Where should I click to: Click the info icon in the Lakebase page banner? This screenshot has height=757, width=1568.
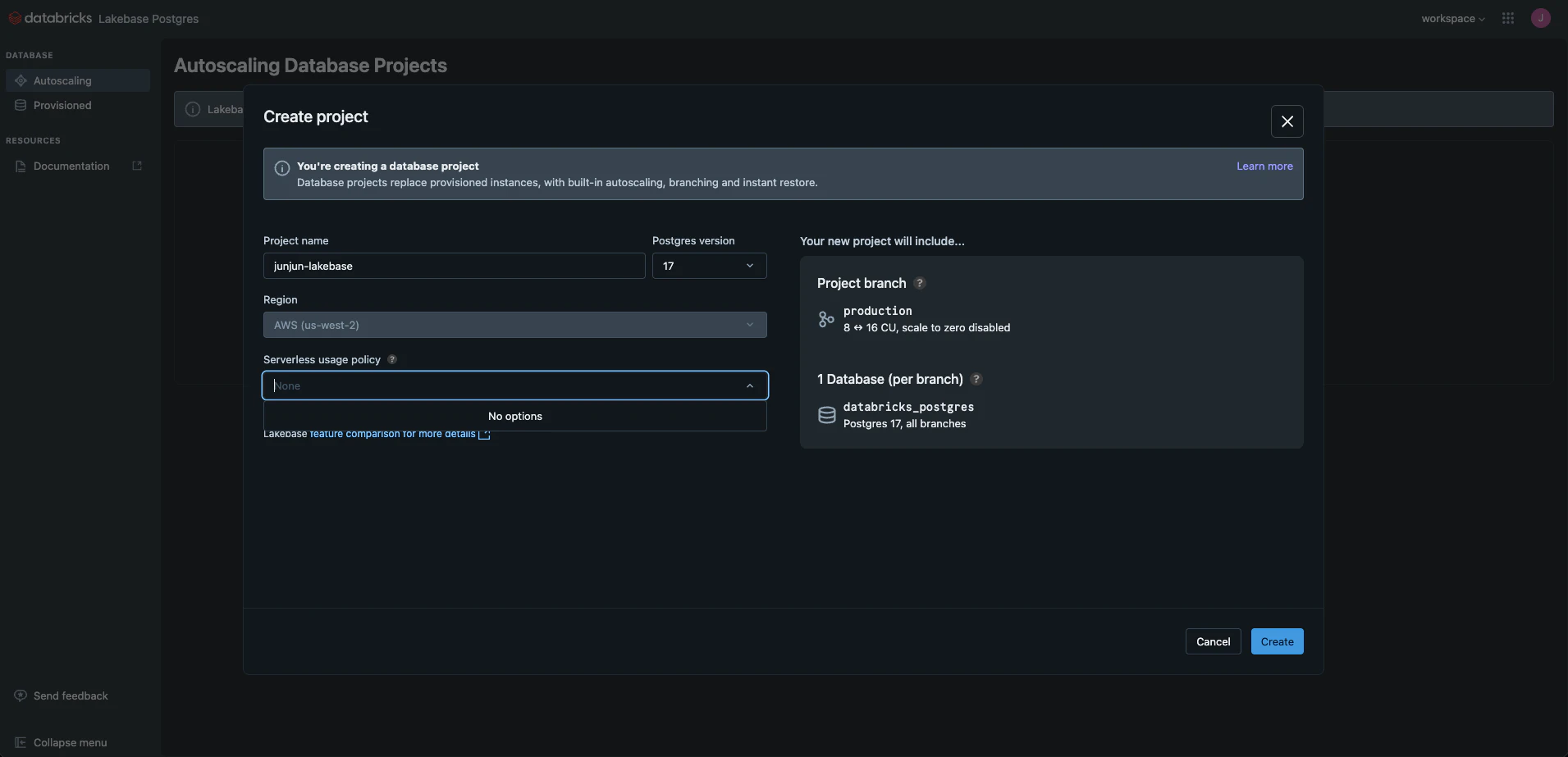click(x=193, y=109)
